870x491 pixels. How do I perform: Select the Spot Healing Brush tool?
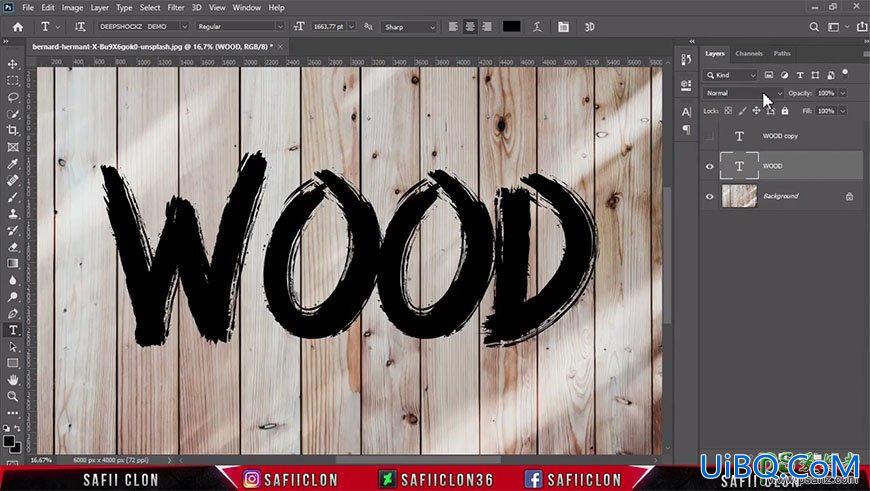tap(13, 180)
